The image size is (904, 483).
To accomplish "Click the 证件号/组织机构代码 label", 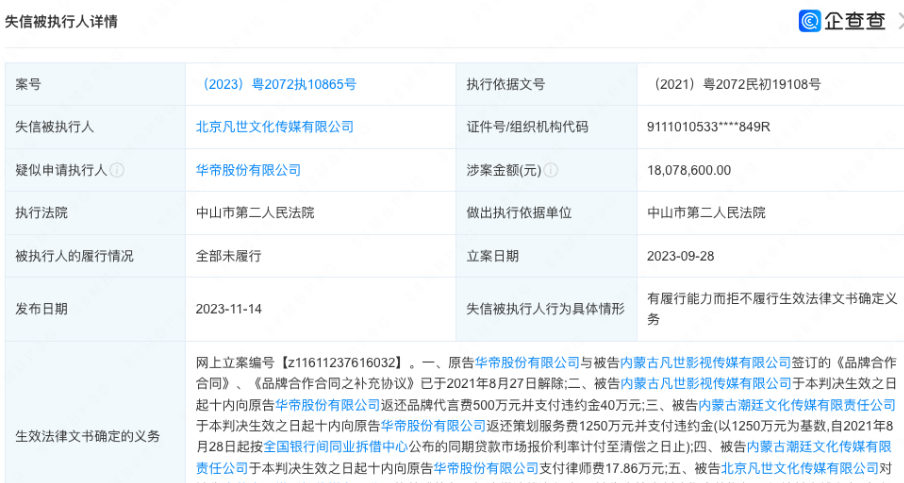I will point(527,127).
